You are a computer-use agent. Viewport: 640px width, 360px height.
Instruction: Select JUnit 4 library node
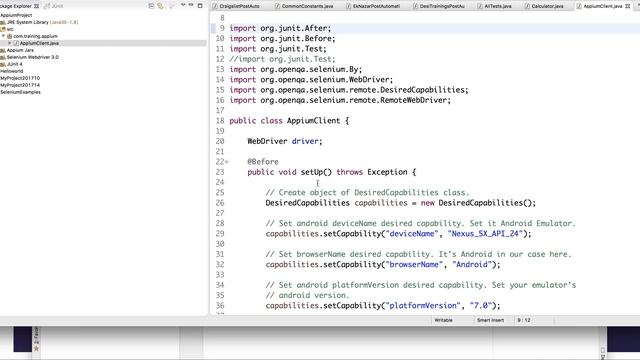coord(15,64)
